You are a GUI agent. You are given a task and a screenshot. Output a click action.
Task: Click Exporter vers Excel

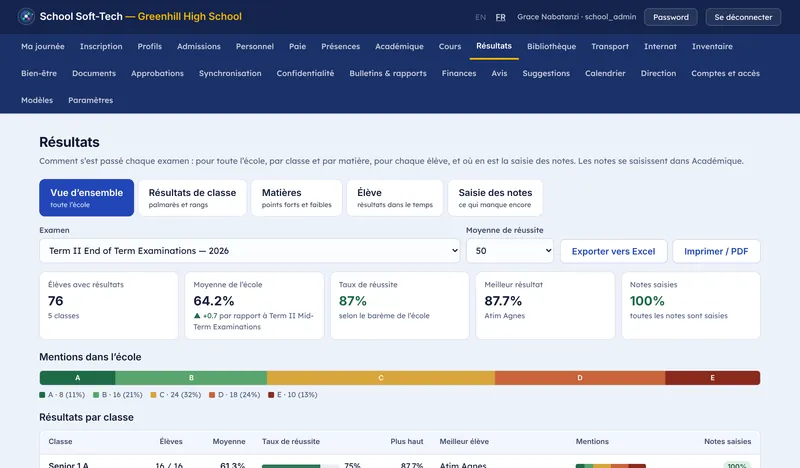(613, 252)
